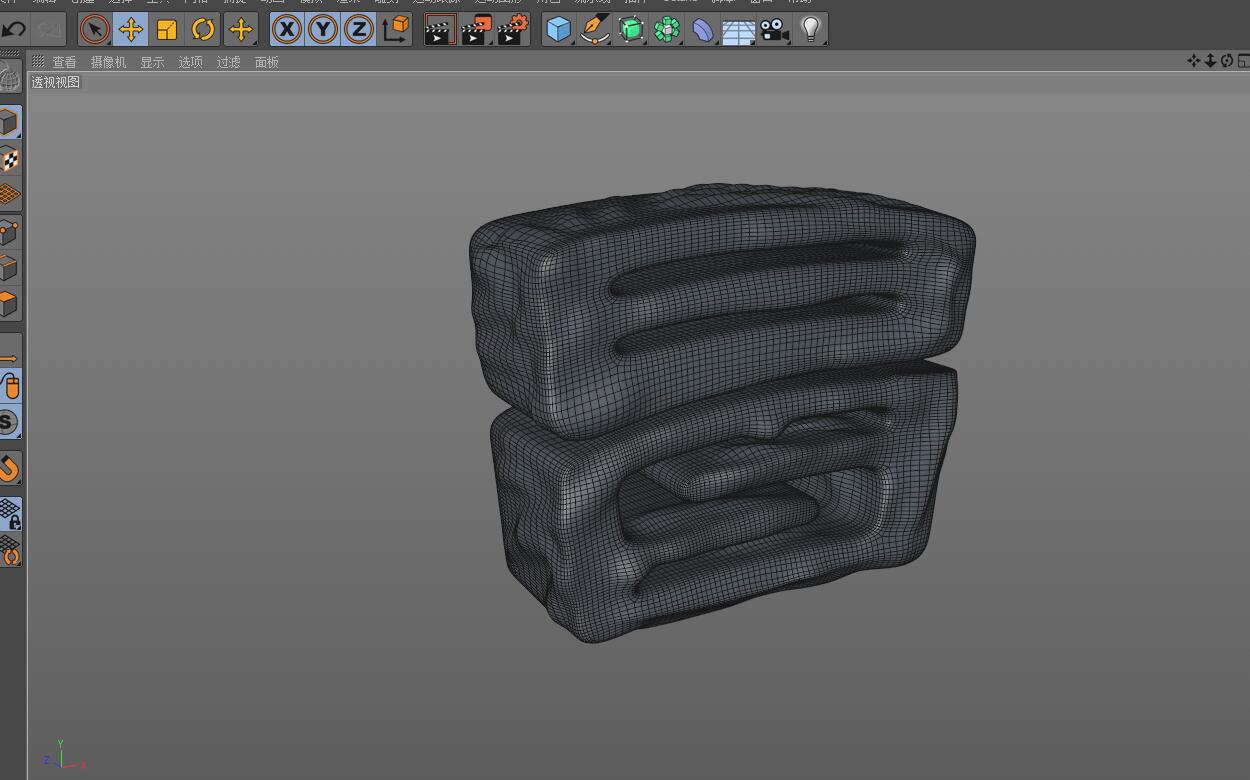
Task: Click the XYZ world axis indicator
Action: [64, 755]
